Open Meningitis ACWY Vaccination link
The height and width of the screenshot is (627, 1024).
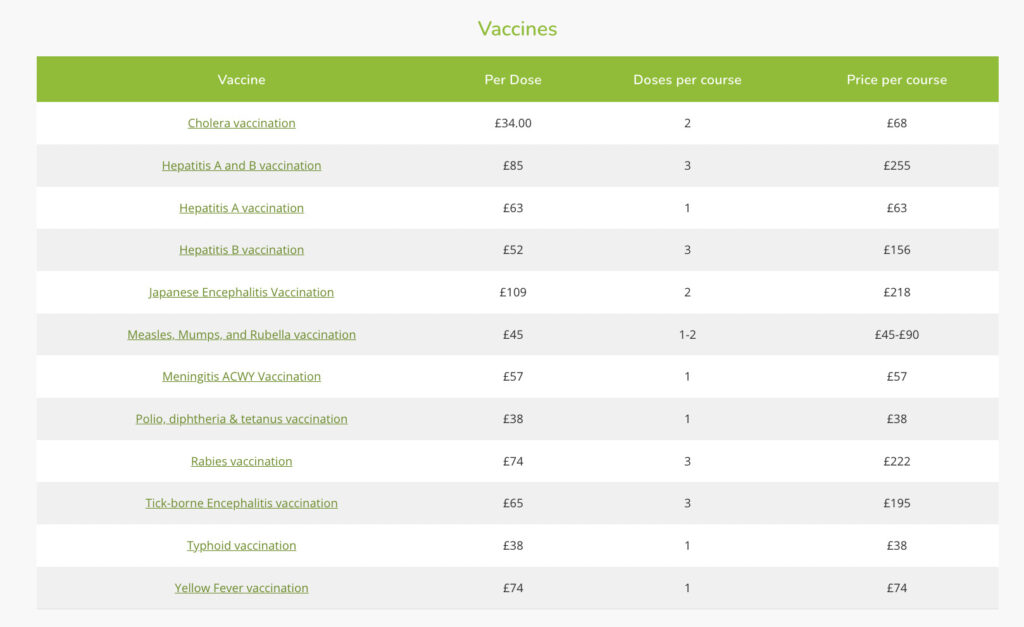click(x=241, y=377)
